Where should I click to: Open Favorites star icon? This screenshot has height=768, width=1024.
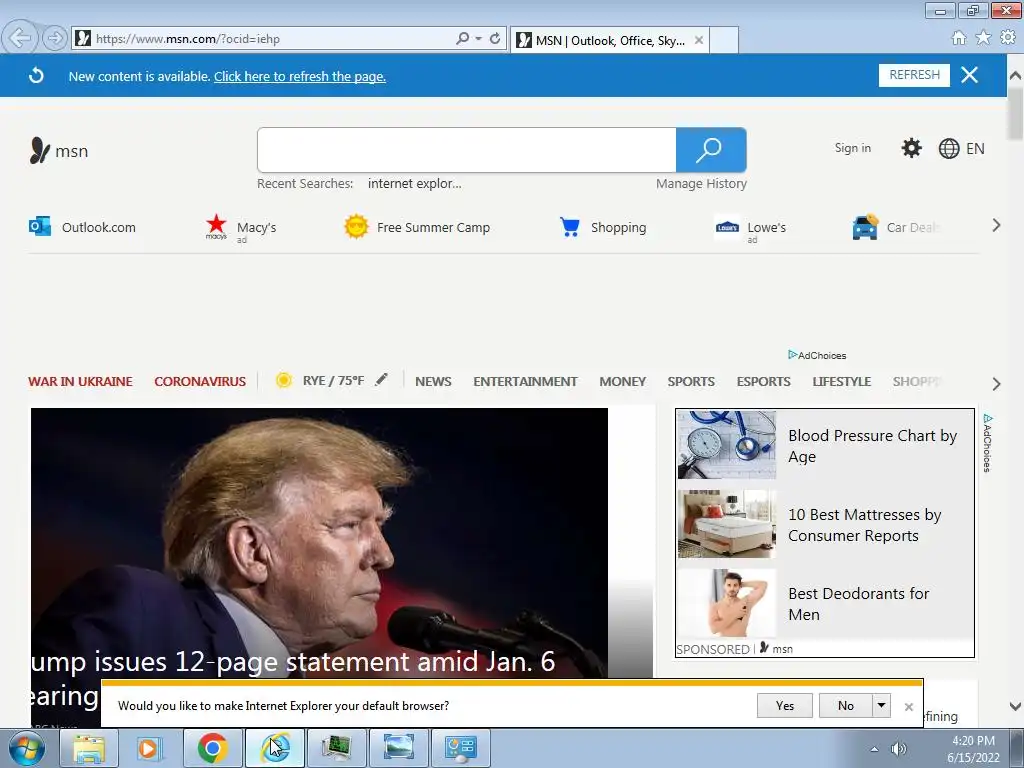tap(983, 38)
